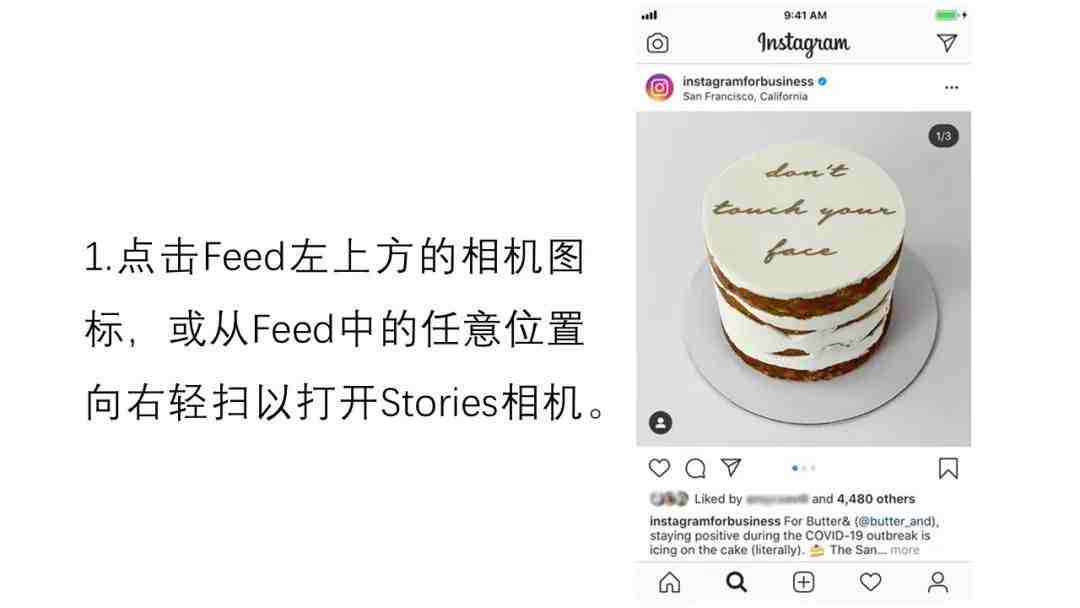Open @butter_and mention link
Viewport: 1080px width, 608px height.
(895, 521)
